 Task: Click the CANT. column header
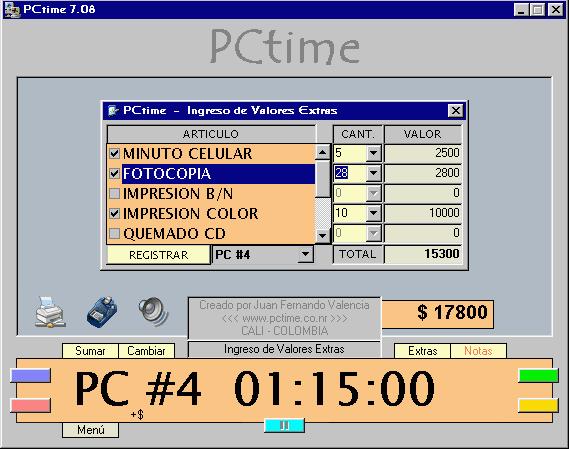click(x=358, y=134)
